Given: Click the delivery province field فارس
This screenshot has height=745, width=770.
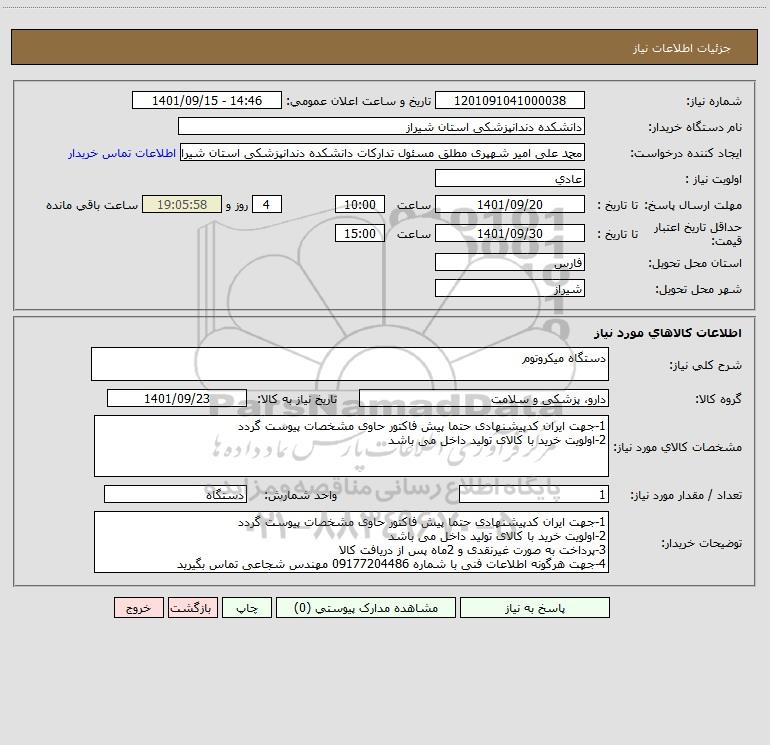Looking at the screenshot, I should (510, 262).
